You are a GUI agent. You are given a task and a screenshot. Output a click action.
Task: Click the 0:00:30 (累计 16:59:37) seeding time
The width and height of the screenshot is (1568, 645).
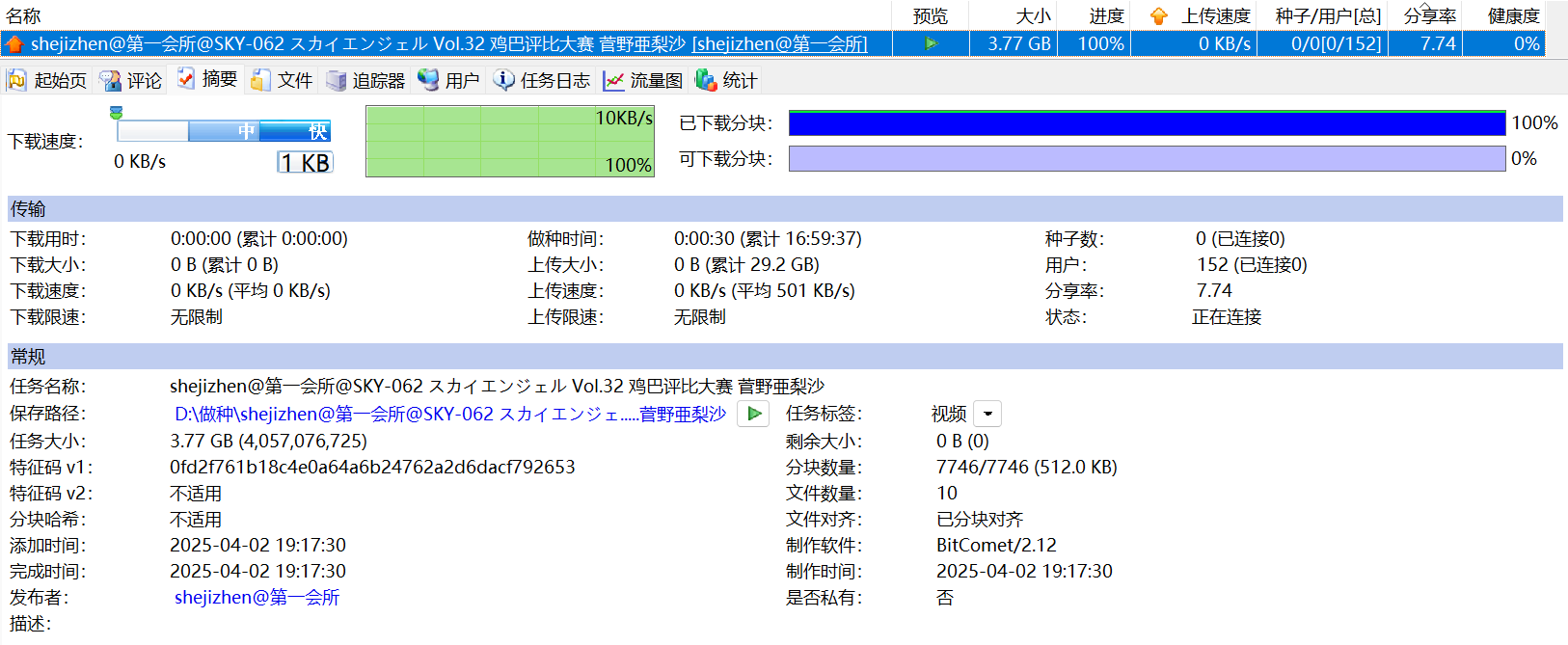[768, 238]
